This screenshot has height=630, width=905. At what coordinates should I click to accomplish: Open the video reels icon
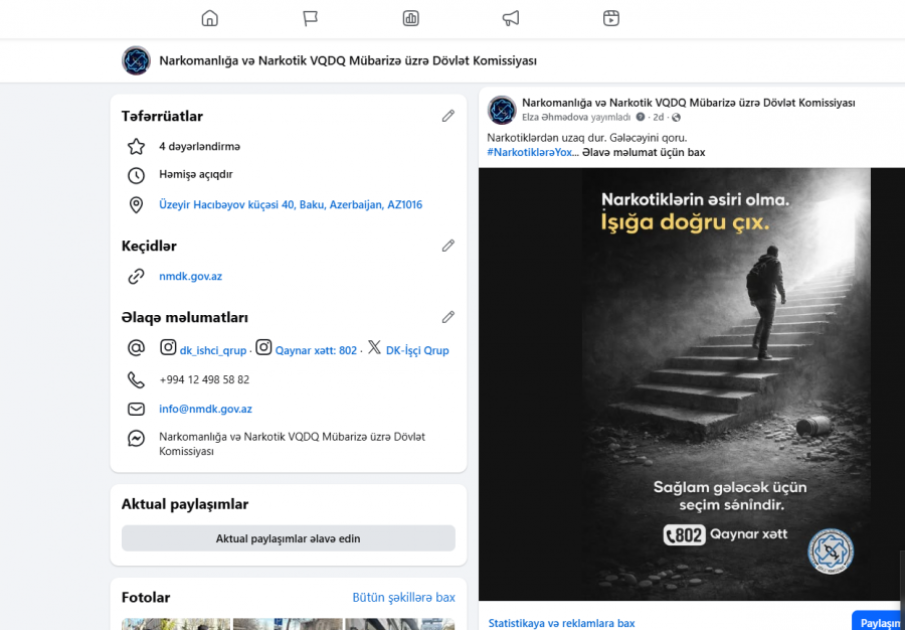(x=611, y=18)
